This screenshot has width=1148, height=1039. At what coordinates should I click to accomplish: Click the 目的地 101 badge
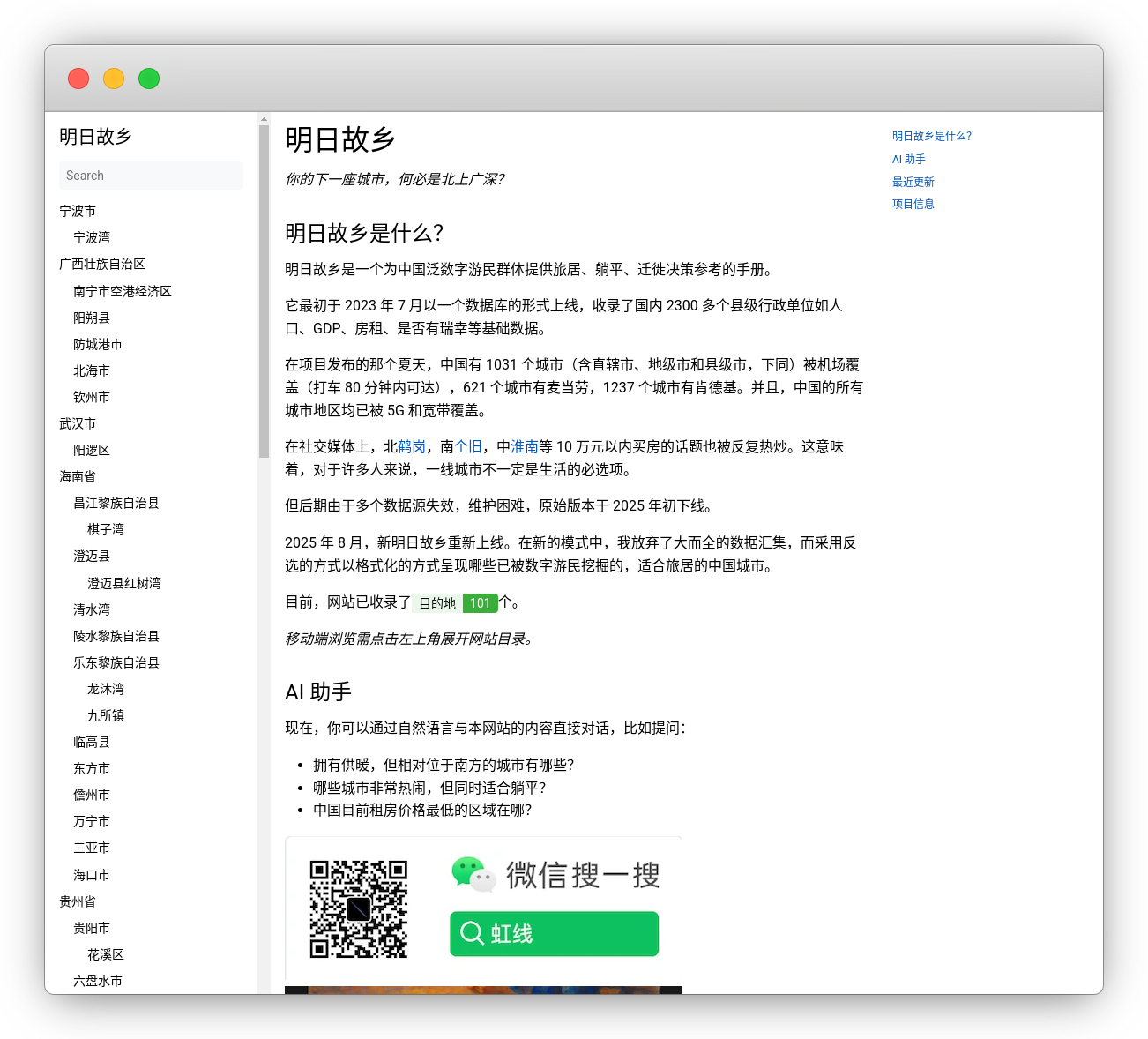tap(455, 603)
